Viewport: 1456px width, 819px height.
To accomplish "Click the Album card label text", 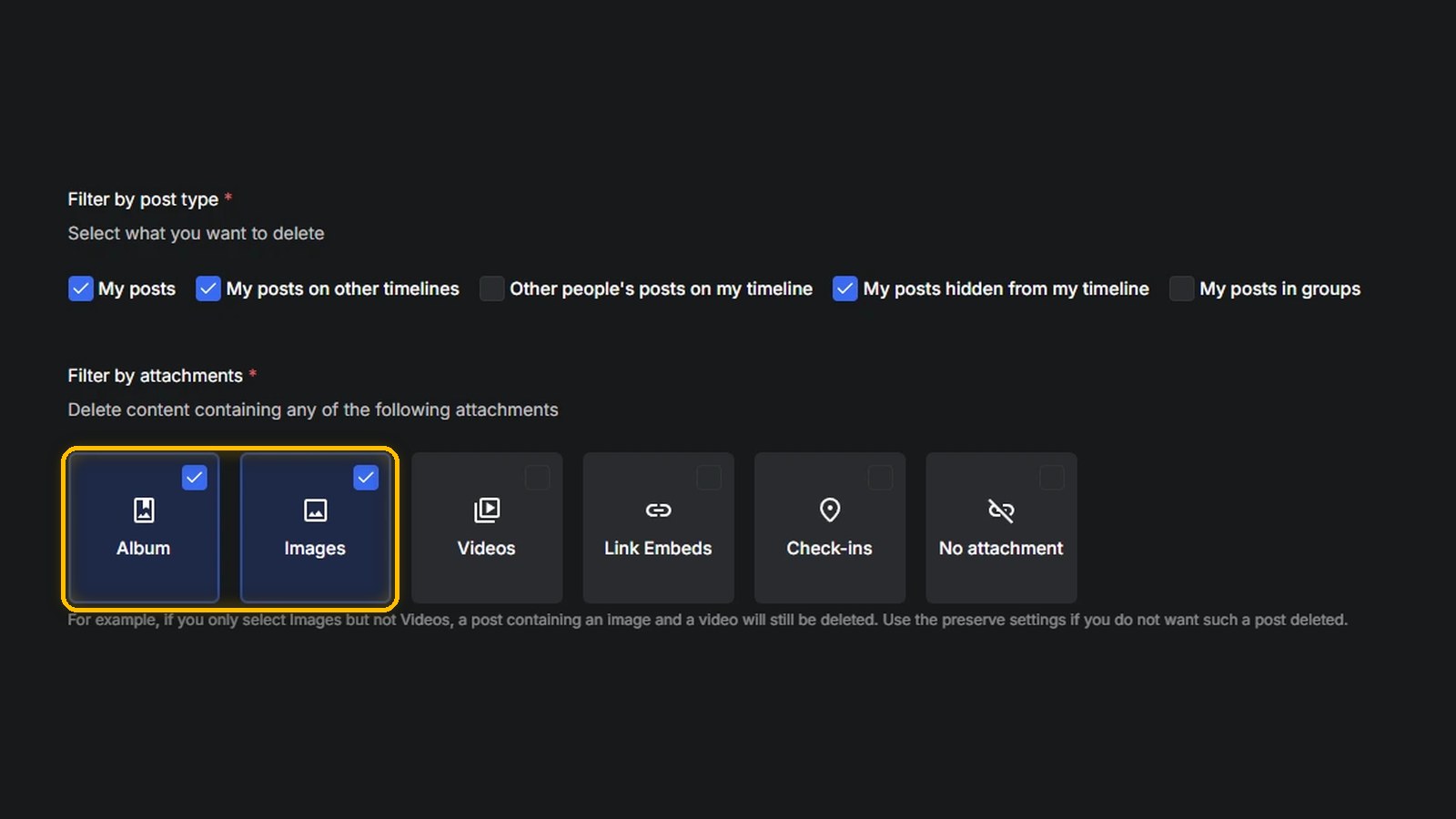I will 144,549.
